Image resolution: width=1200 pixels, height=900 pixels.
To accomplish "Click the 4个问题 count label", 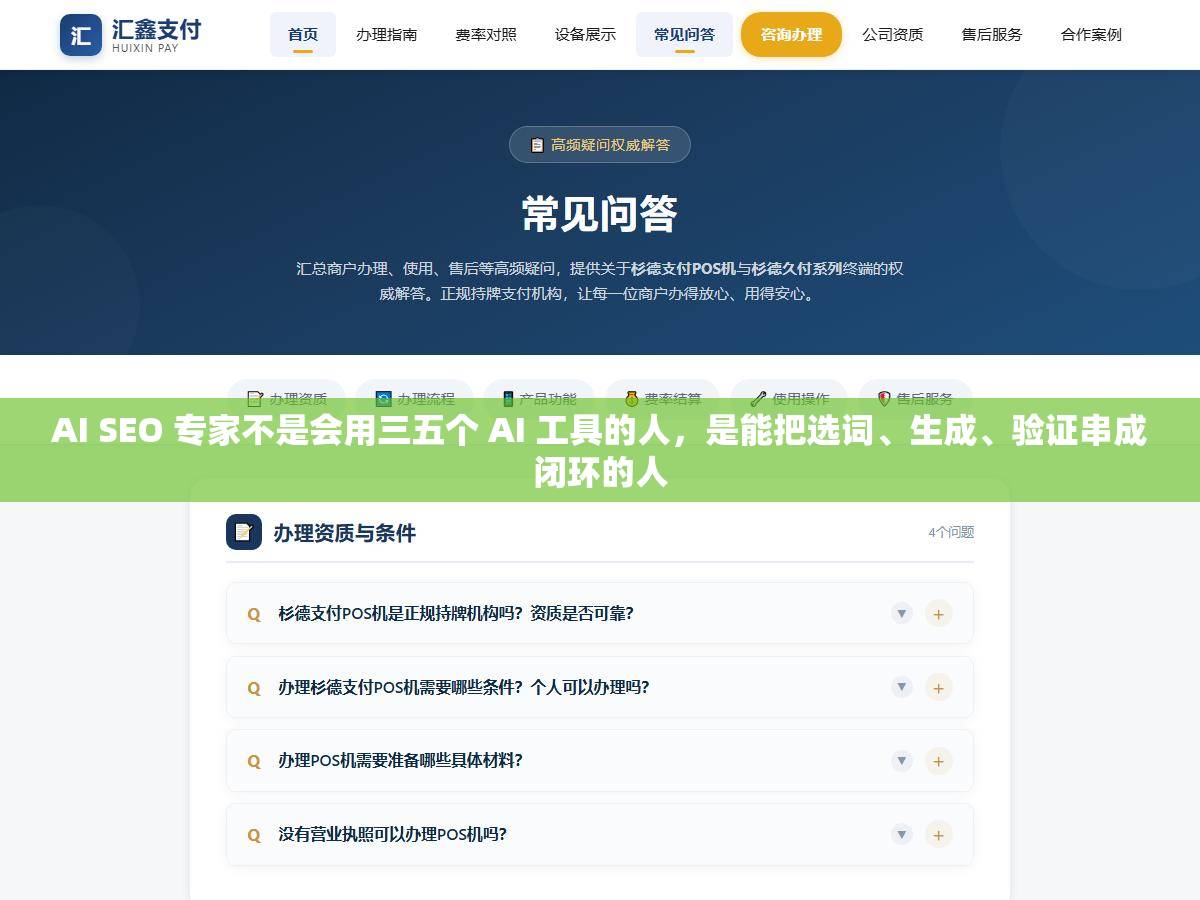I will click(951, 532).
